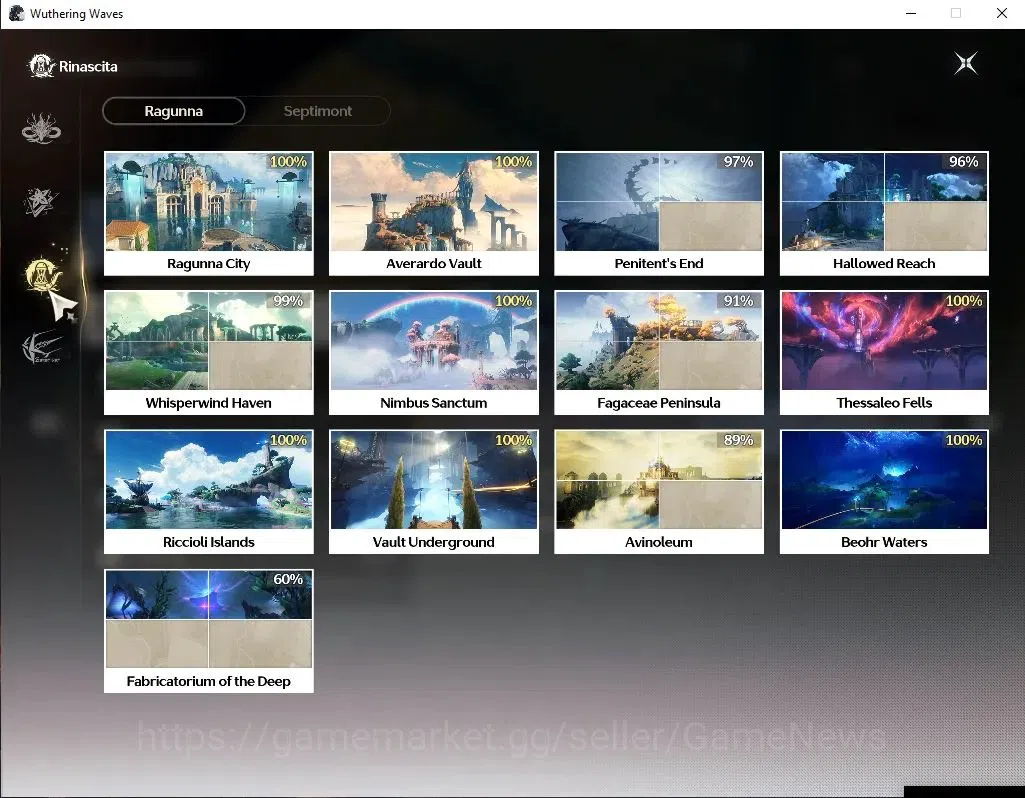This screenshot has height=798, width=1025.
Task: Switch to the Septimont tab
Action: (x=318, y=111)
